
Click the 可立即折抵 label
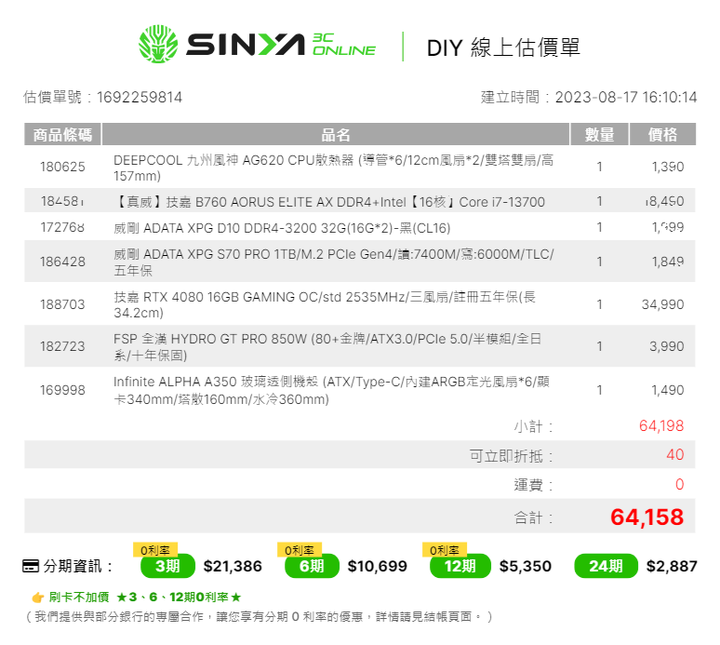tap(511, 456)
